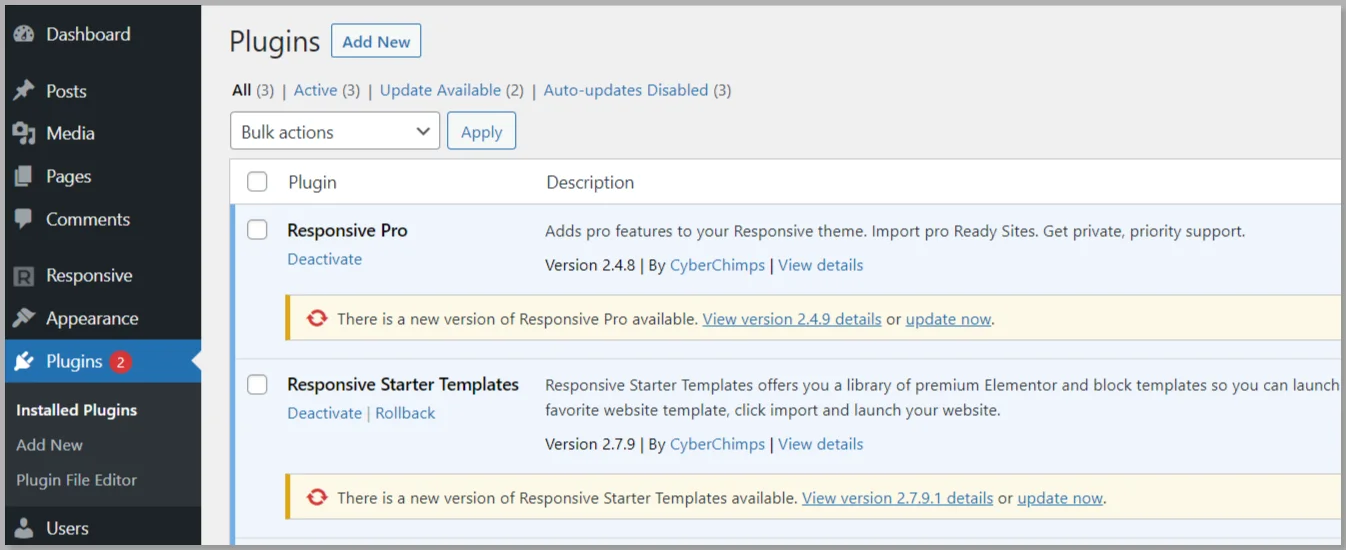Viewport: 1346px width, 550px height.
Task: Click the Responsive Pro plugin name
Action: point(347,230)
